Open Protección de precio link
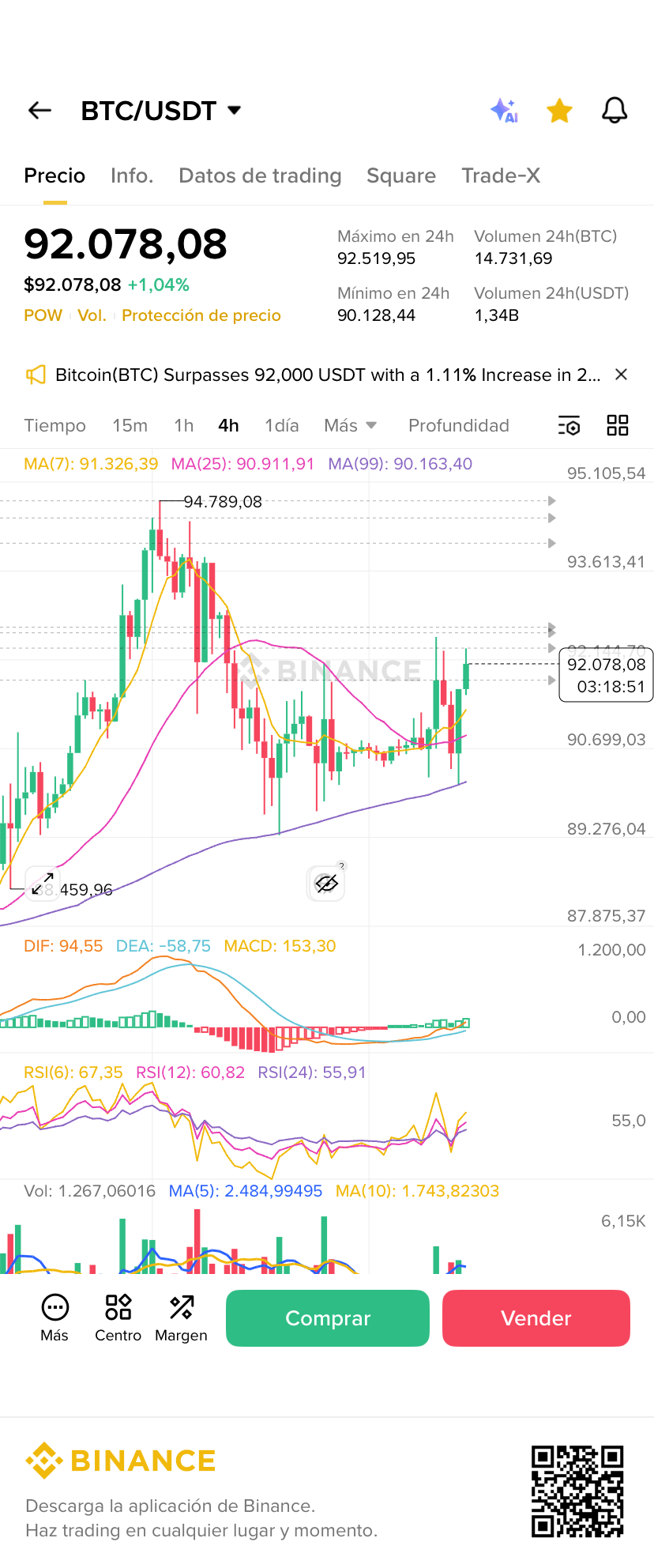 pos(201,315)
